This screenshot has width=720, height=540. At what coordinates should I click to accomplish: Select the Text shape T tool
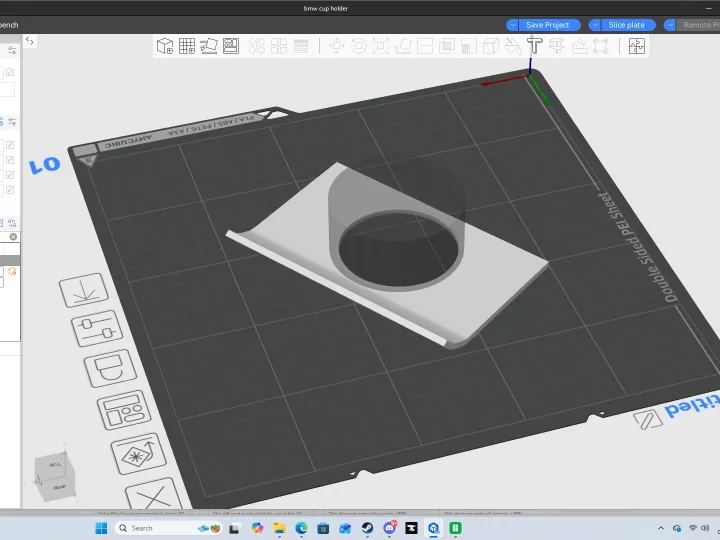click(x=534, y=46)
